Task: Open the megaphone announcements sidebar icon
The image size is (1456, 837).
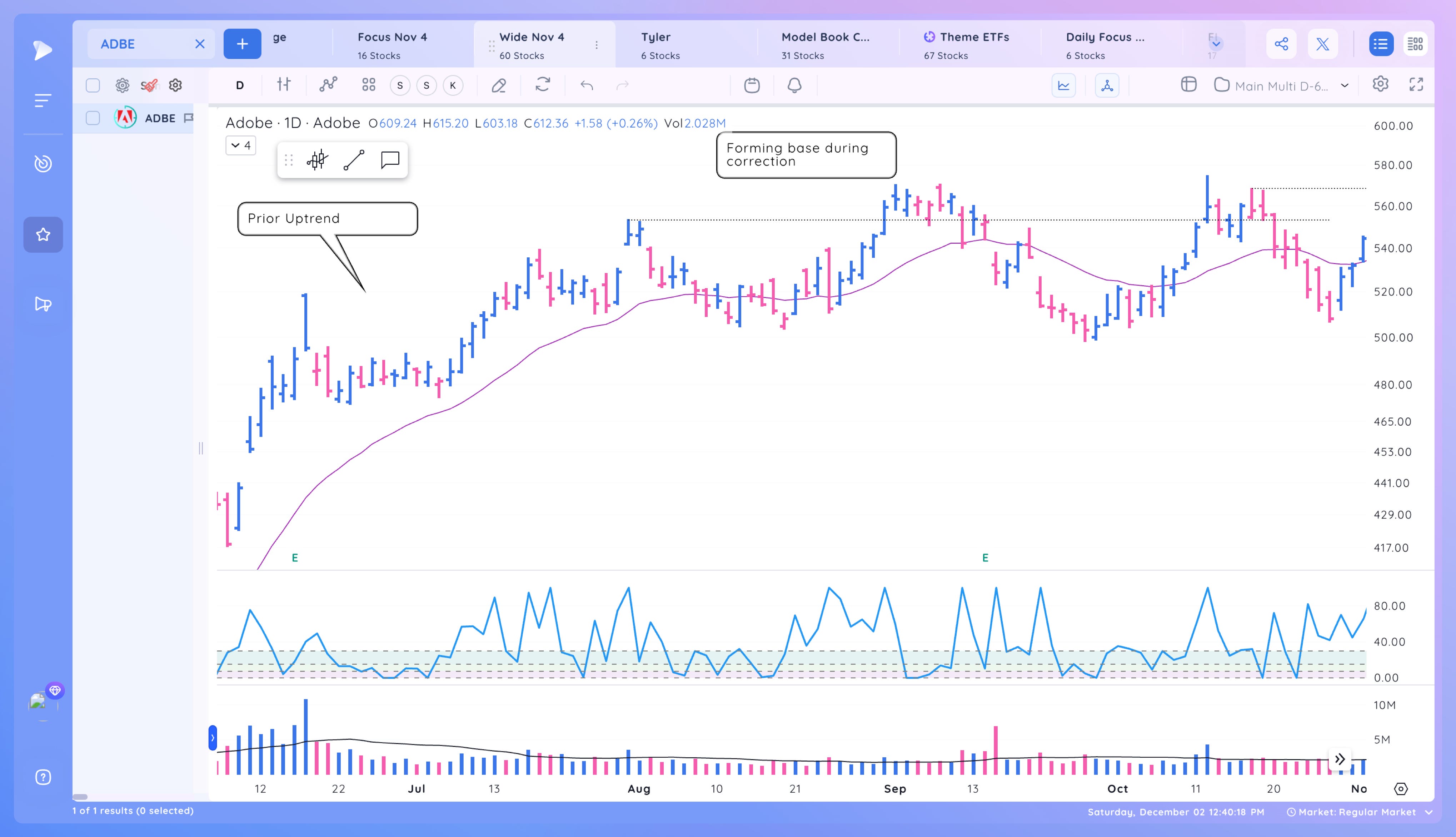Action: (43, 304)
